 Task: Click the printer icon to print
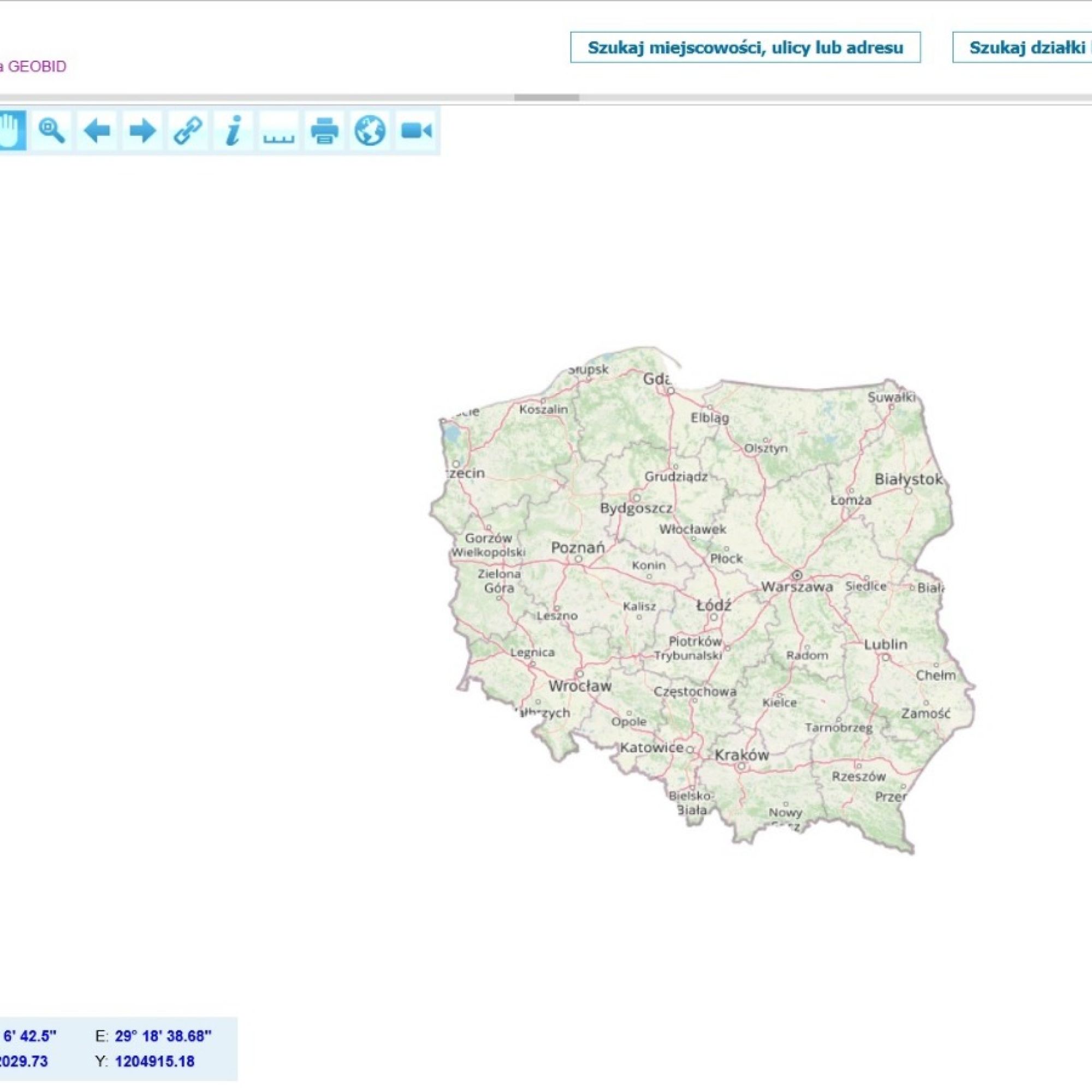point(324,130)
